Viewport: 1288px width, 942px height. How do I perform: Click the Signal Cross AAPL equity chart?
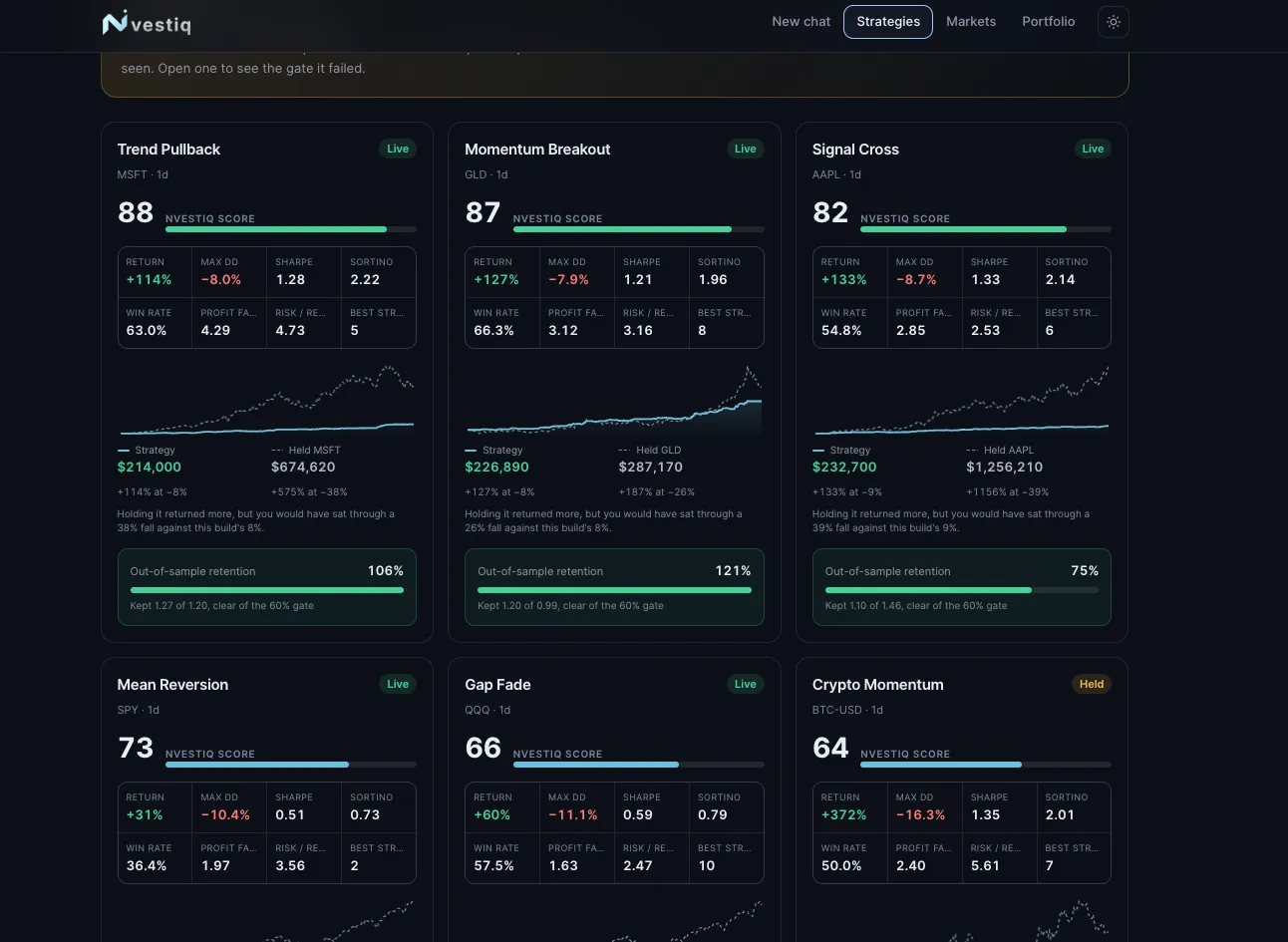962,400
